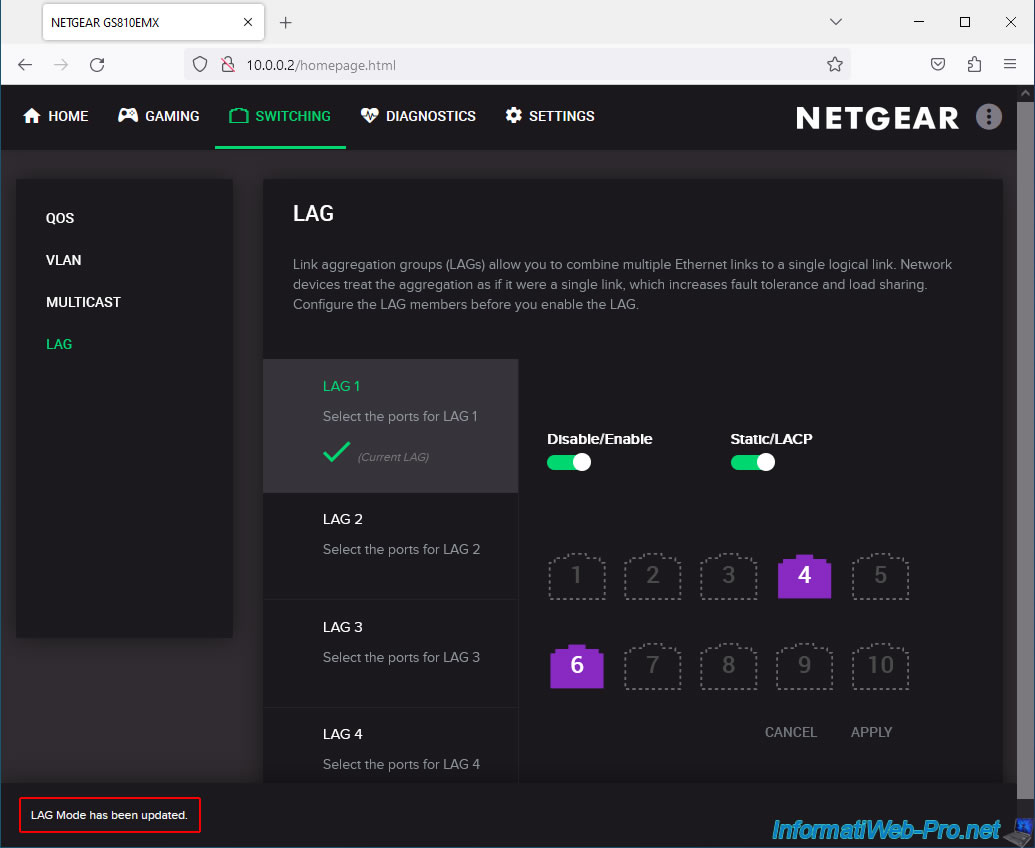This screenshot has width=1035, height=848.
Task: Select port 8 for the LAG
Action: coord(728,666)
